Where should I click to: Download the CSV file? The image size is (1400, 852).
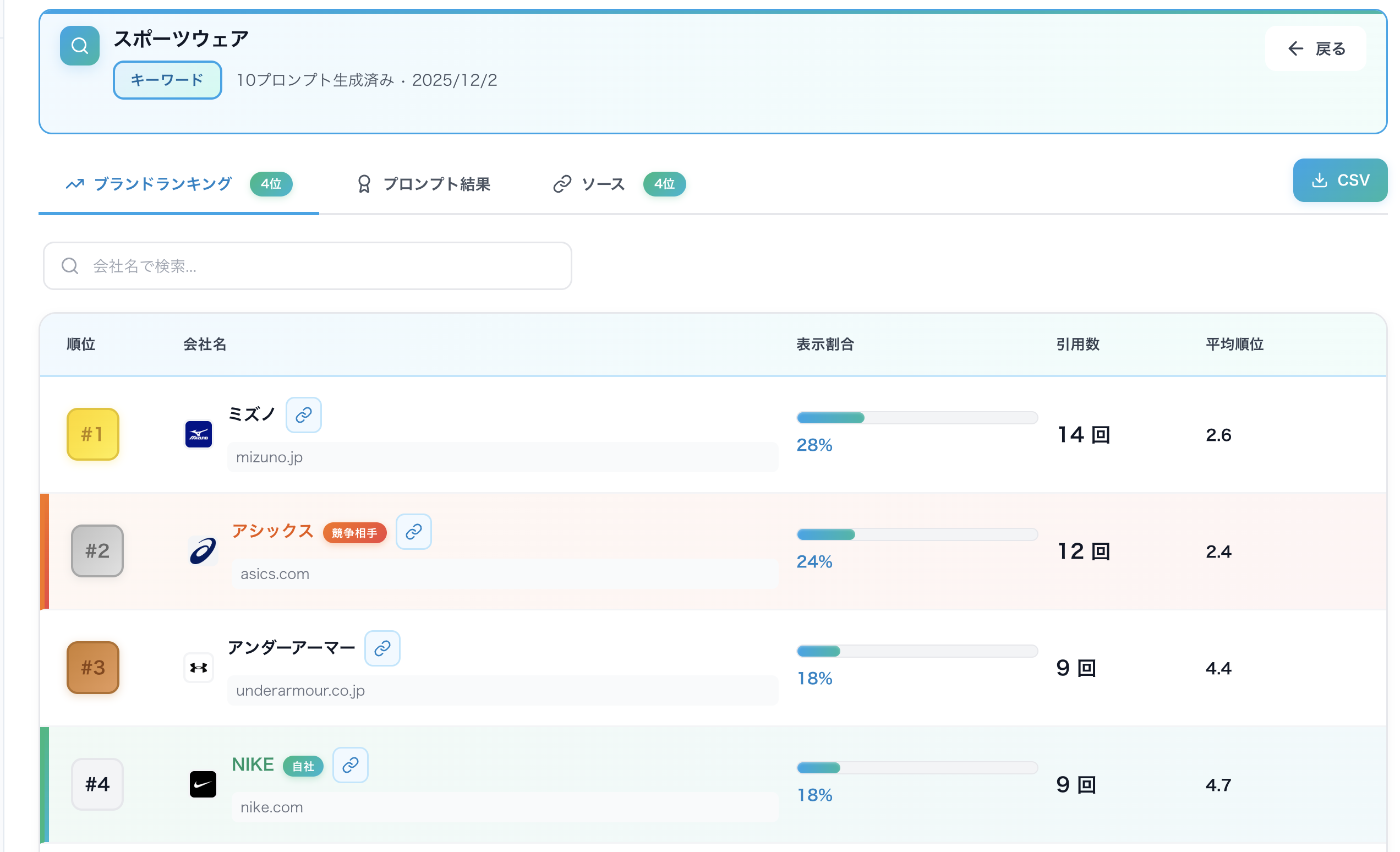[1340, 180]
